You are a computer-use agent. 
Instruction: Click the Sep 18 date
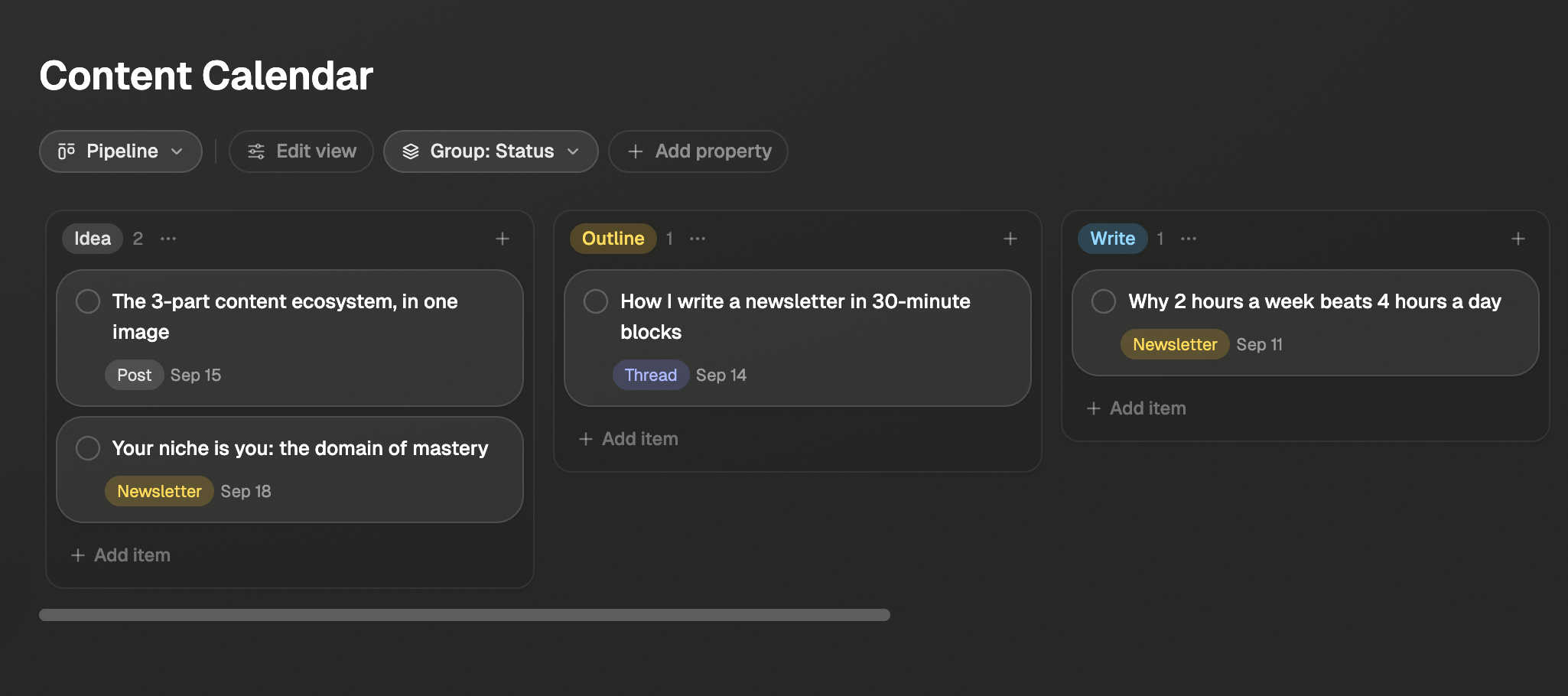click(246, 491)
